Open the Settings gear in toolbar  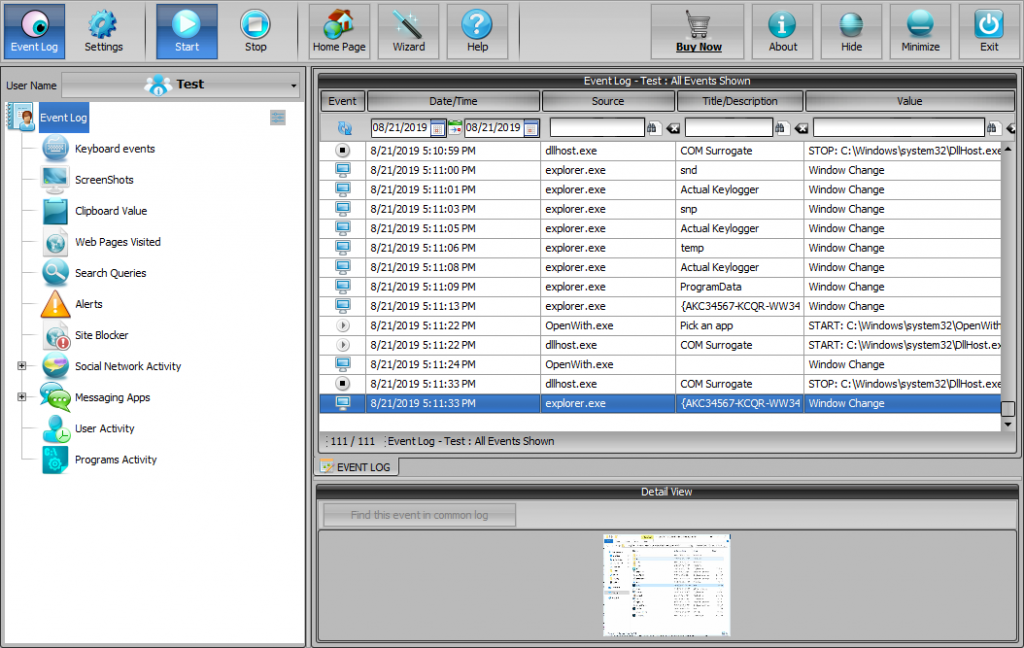coord(103,31)
